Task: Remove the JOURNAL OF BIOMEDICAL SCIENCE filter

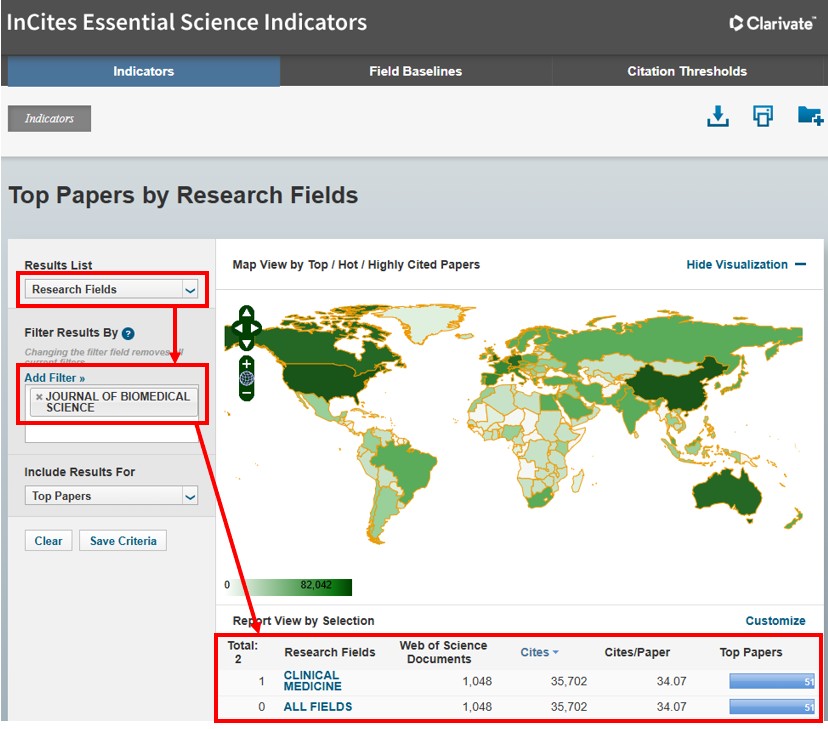Action: click(39, 397)
